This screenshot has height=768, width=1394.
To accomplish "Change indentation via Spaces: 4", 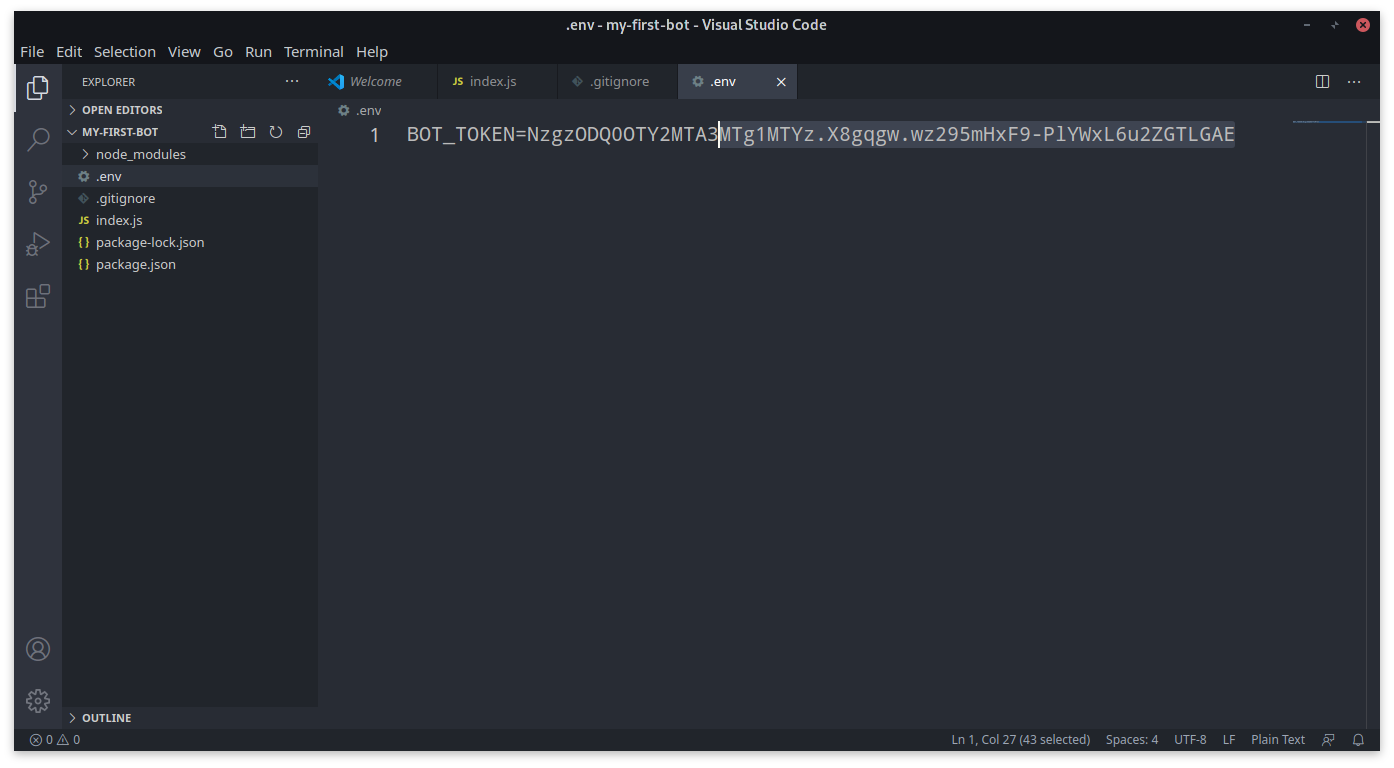I will (x=1132, y=740).
